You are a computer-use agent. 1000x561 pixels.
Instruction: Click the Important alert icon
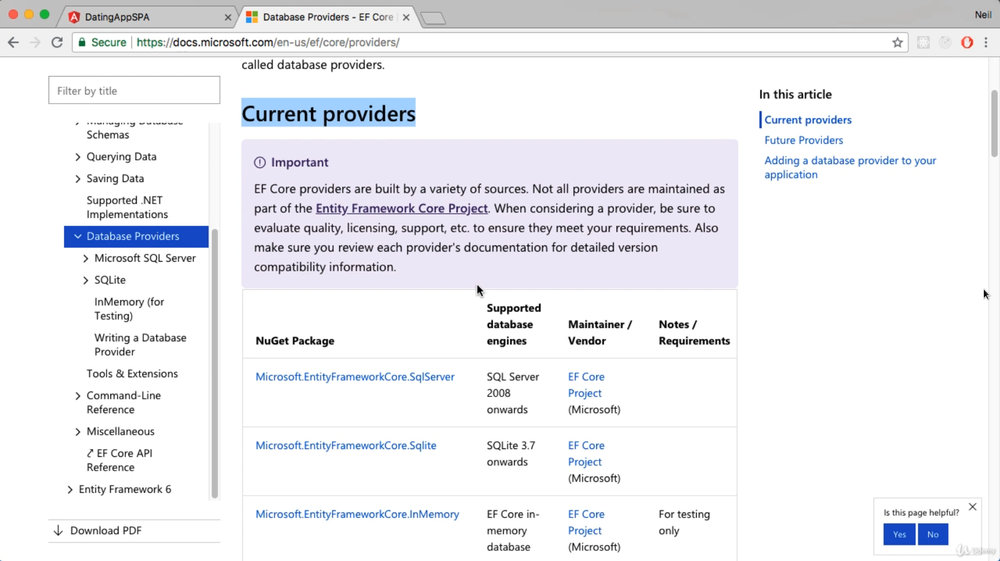(260, 163)
